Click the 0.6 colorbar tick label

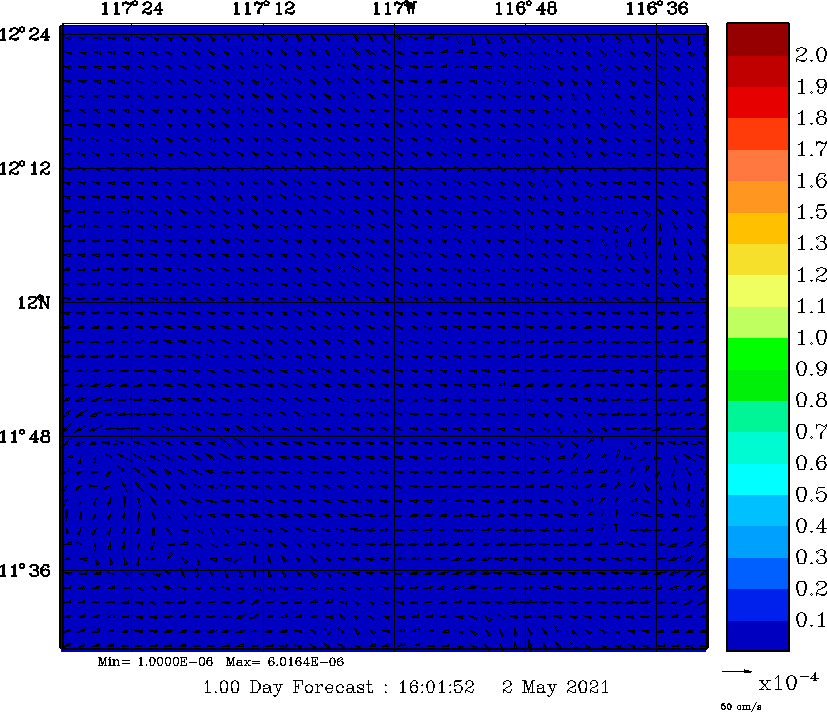(x=811, y=463)
